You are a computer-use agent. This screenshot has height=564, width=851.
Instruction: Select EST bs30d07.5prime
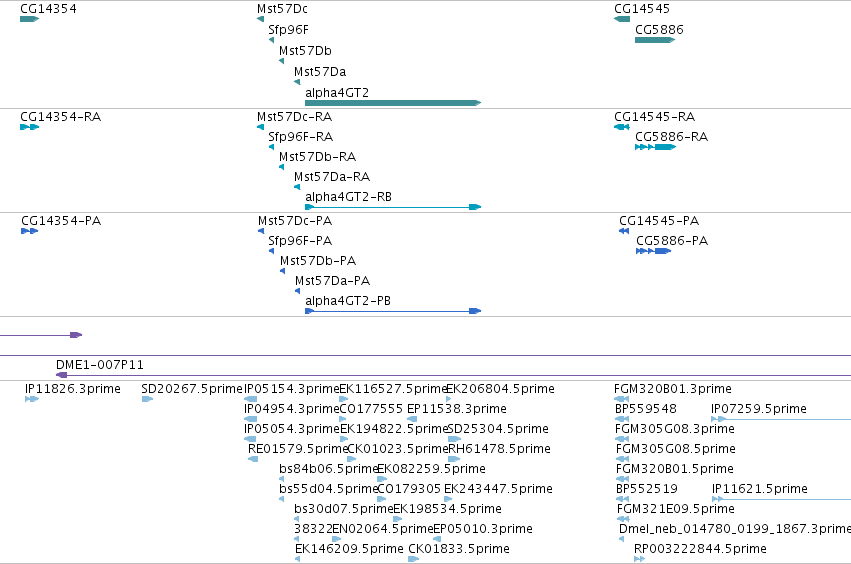click(343, 509)
